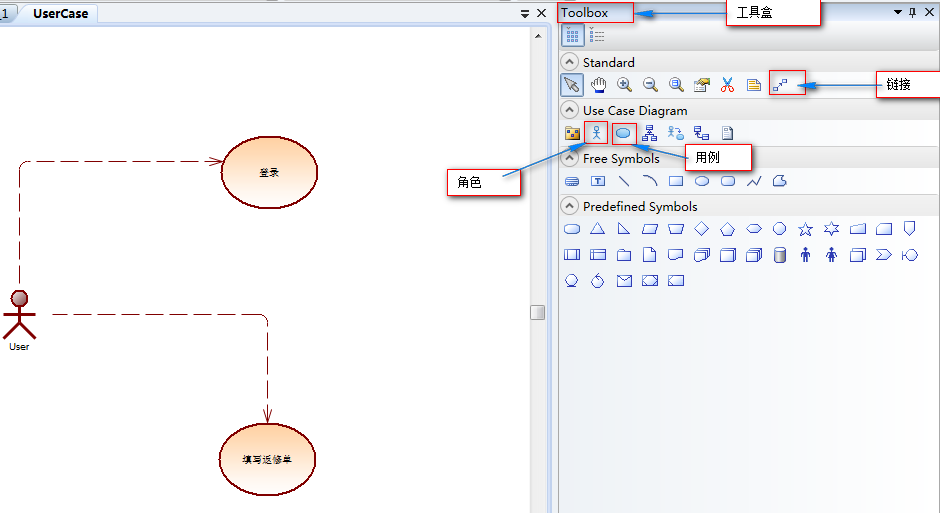Screen dimensions: 940x513
Task: Pick the Generalization hierarchy tool
Action: pos(649,132)
